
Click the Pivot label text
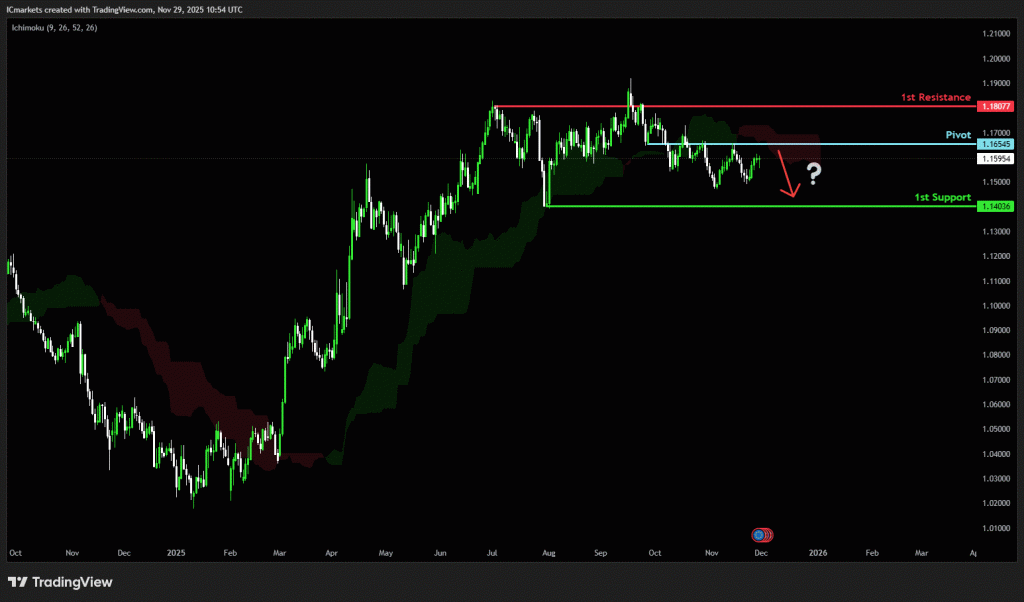(957, 134)
